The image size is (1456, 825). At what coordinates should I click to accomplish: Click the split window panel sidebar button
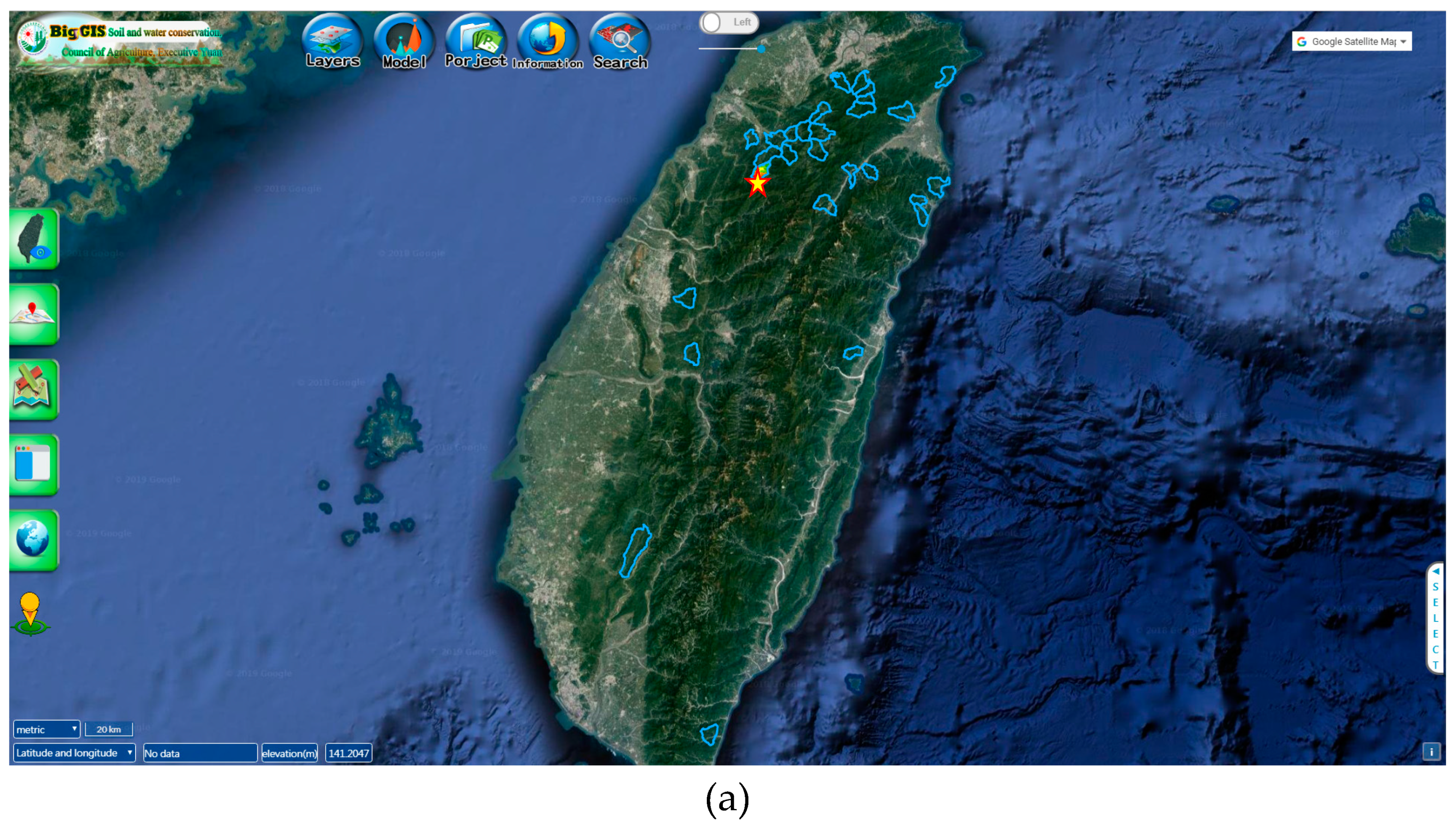34,465
